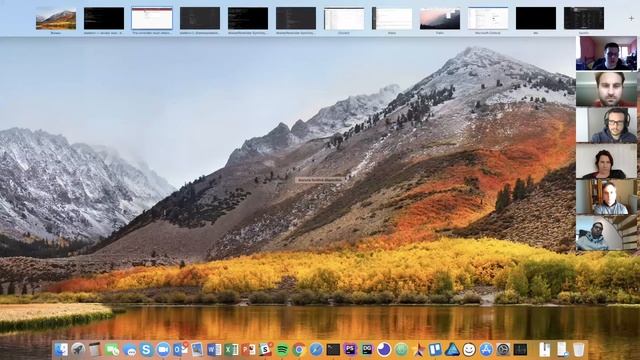Open the Trash in the Dock
The height and width of the screenshot is (360, 640).
click(578, 350)
